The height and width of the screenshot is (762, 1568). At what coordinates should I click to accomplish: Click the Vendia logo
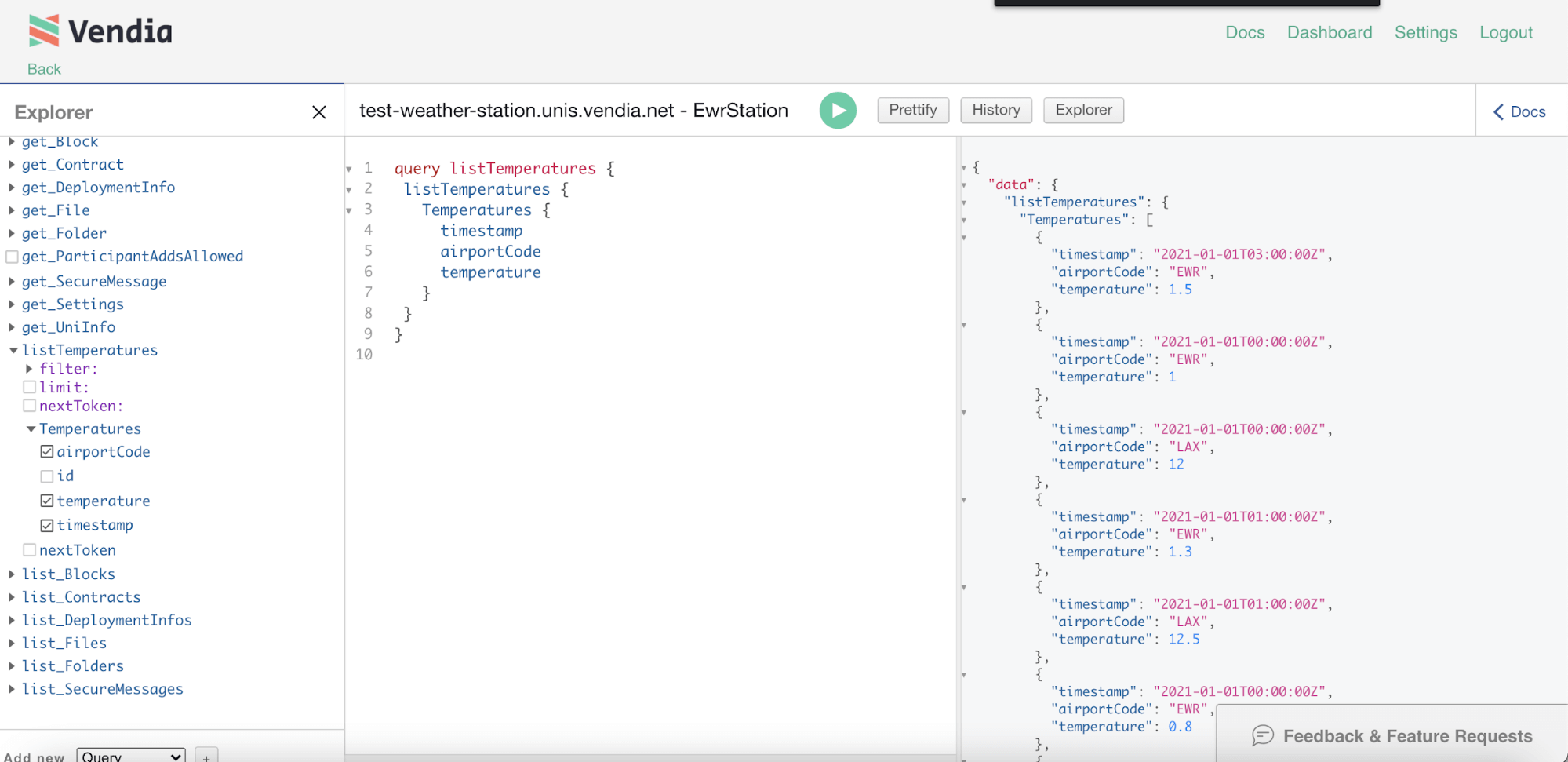pos(100,31)
